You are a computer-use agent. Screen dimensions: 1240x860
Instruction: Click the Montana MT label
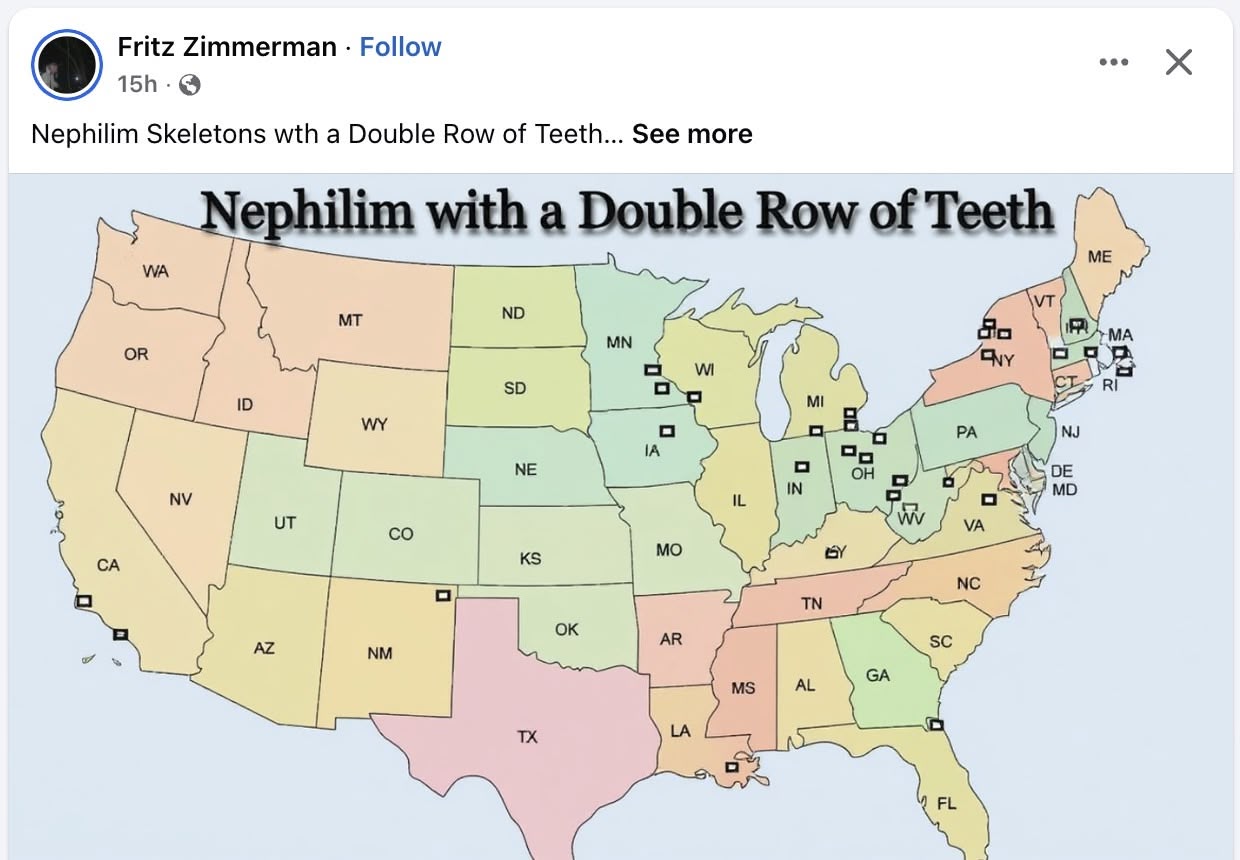click(350, 321)
